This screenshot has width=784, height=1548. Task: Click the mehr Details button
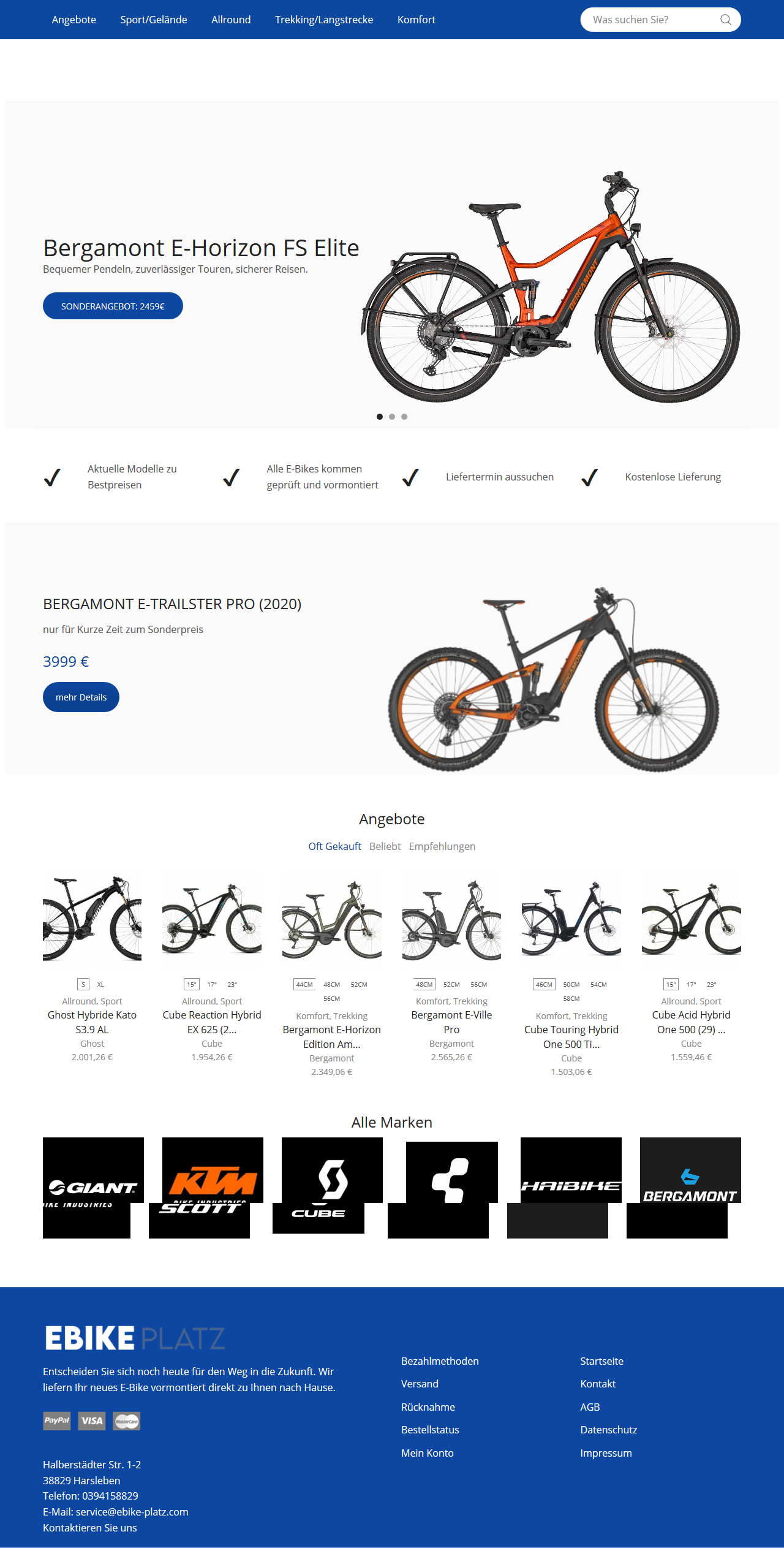pos(81,697)
